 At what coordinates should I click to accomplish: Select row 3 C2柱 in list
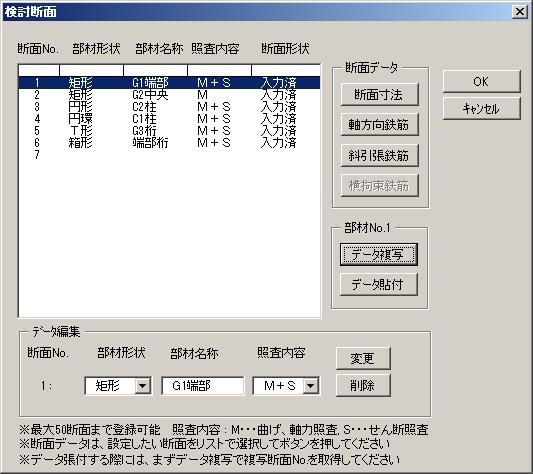[x=169, y=107]
